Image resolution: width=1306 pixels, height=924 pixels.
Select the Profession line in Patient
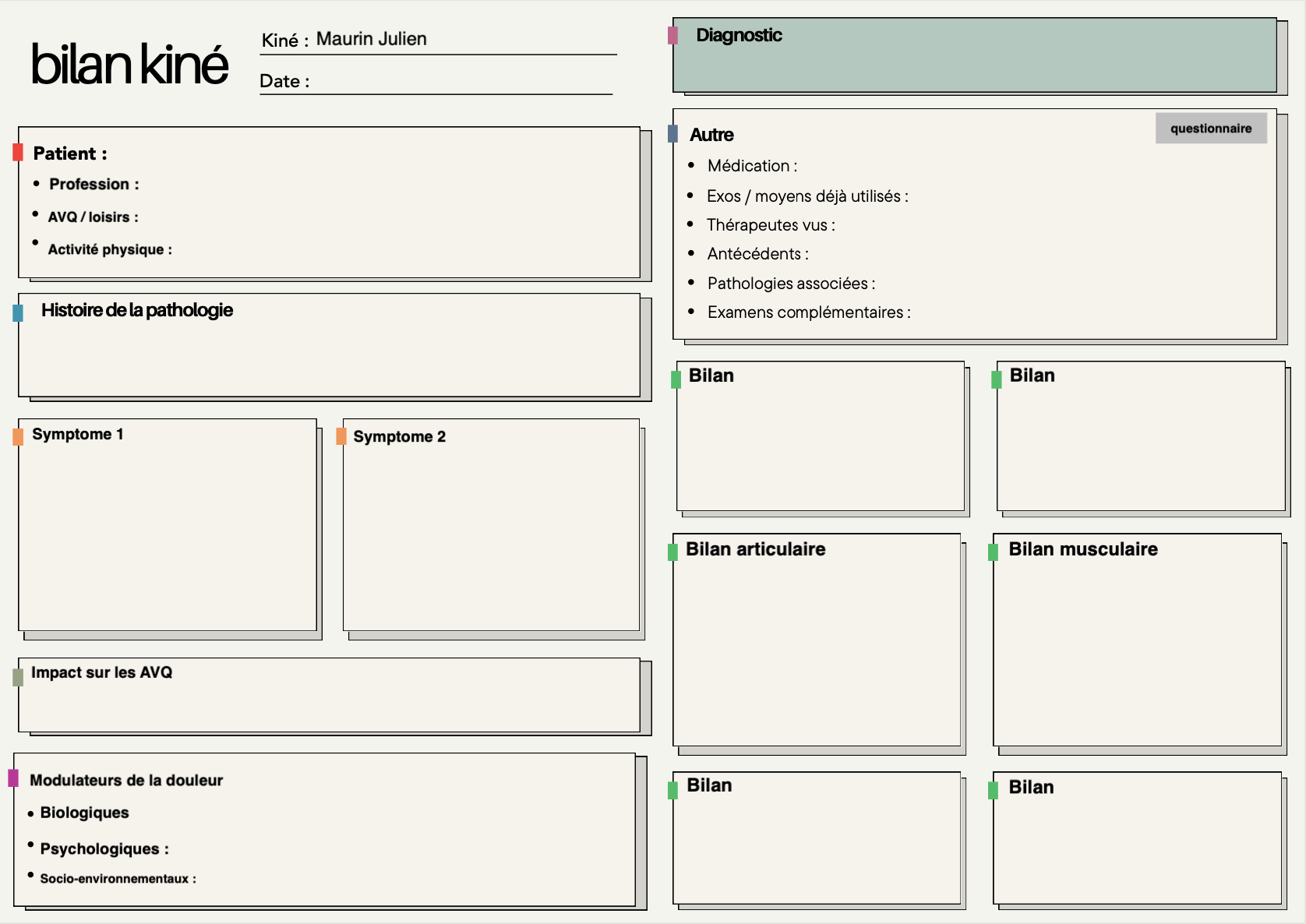click(94, 185)
